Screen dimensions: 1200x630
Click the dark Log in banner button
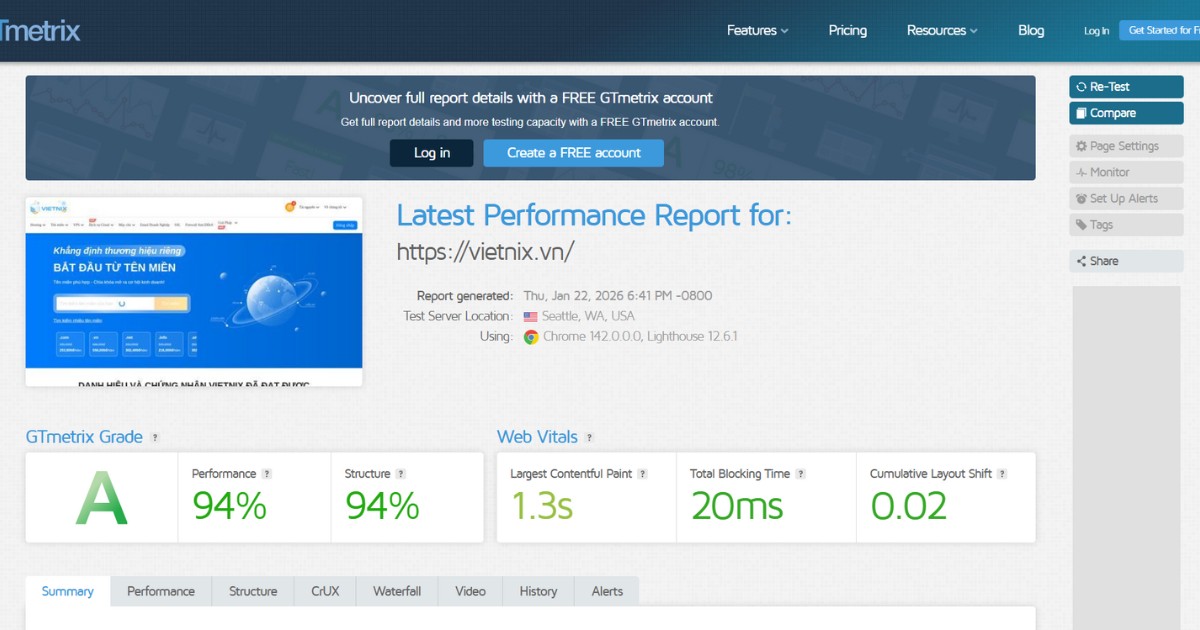tap(431, 153)
